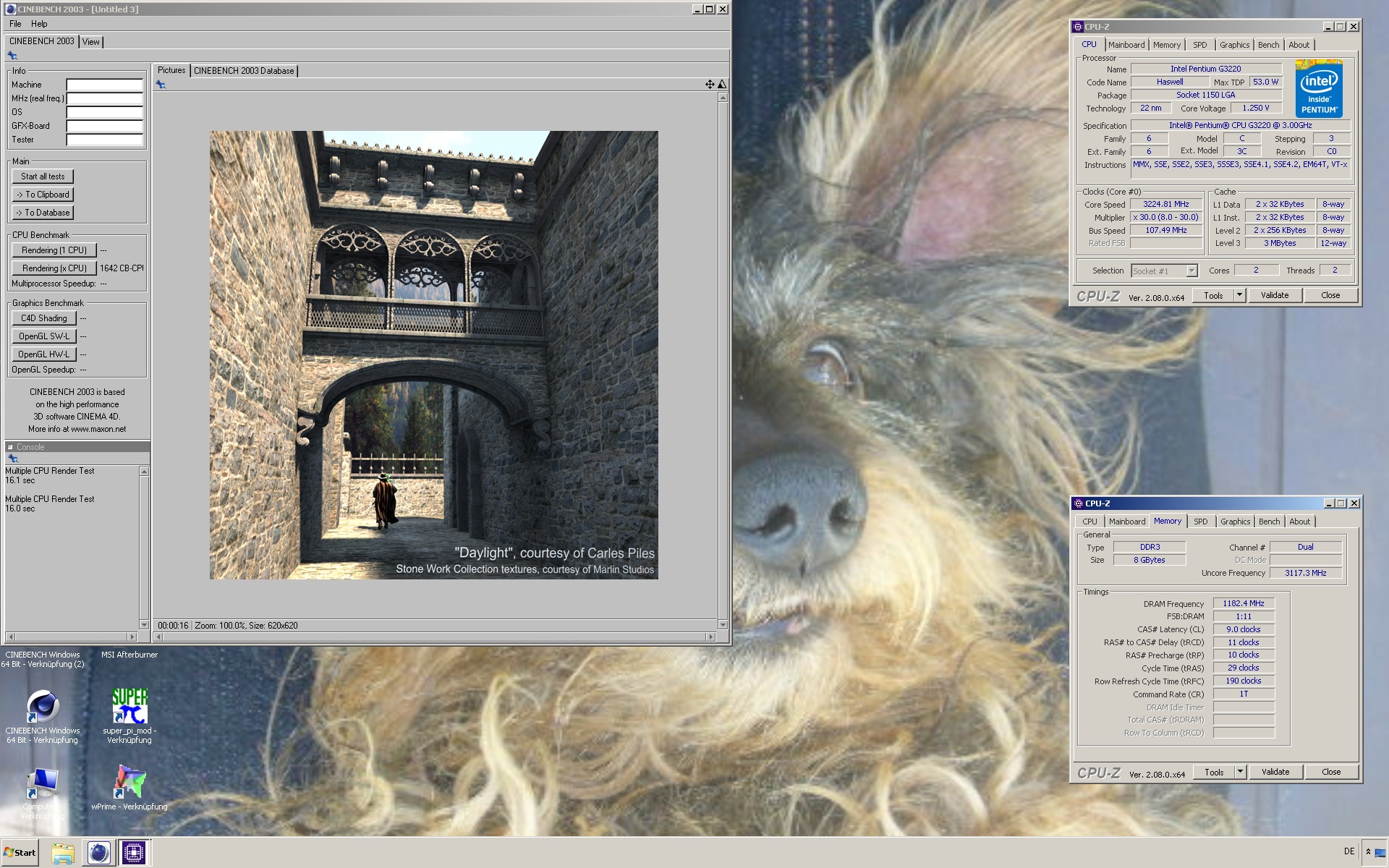Click the DE language indicator

(x=1348, y=851)
